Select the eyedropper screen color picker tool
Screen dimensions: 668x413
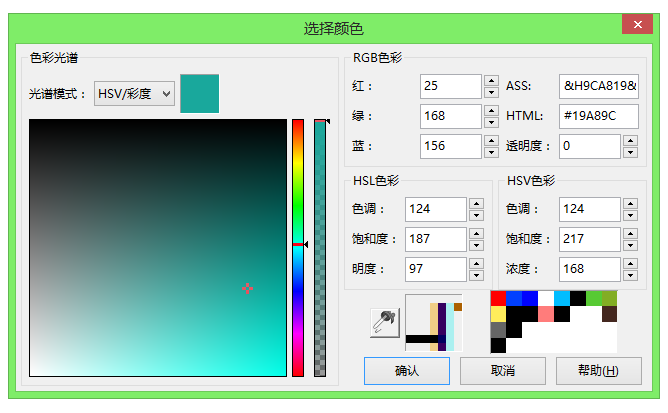click(x=385, y=323)
